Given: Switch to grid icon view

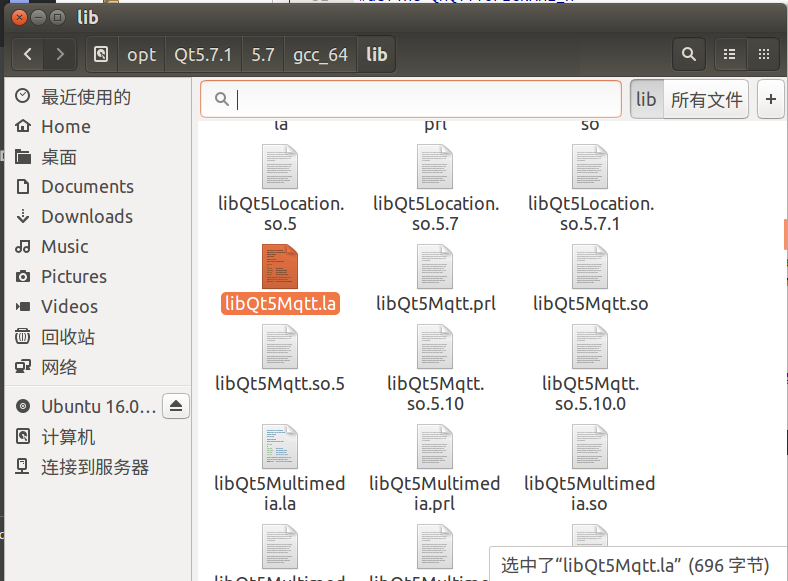Looking at the screenshot, I should click(763, 54).
